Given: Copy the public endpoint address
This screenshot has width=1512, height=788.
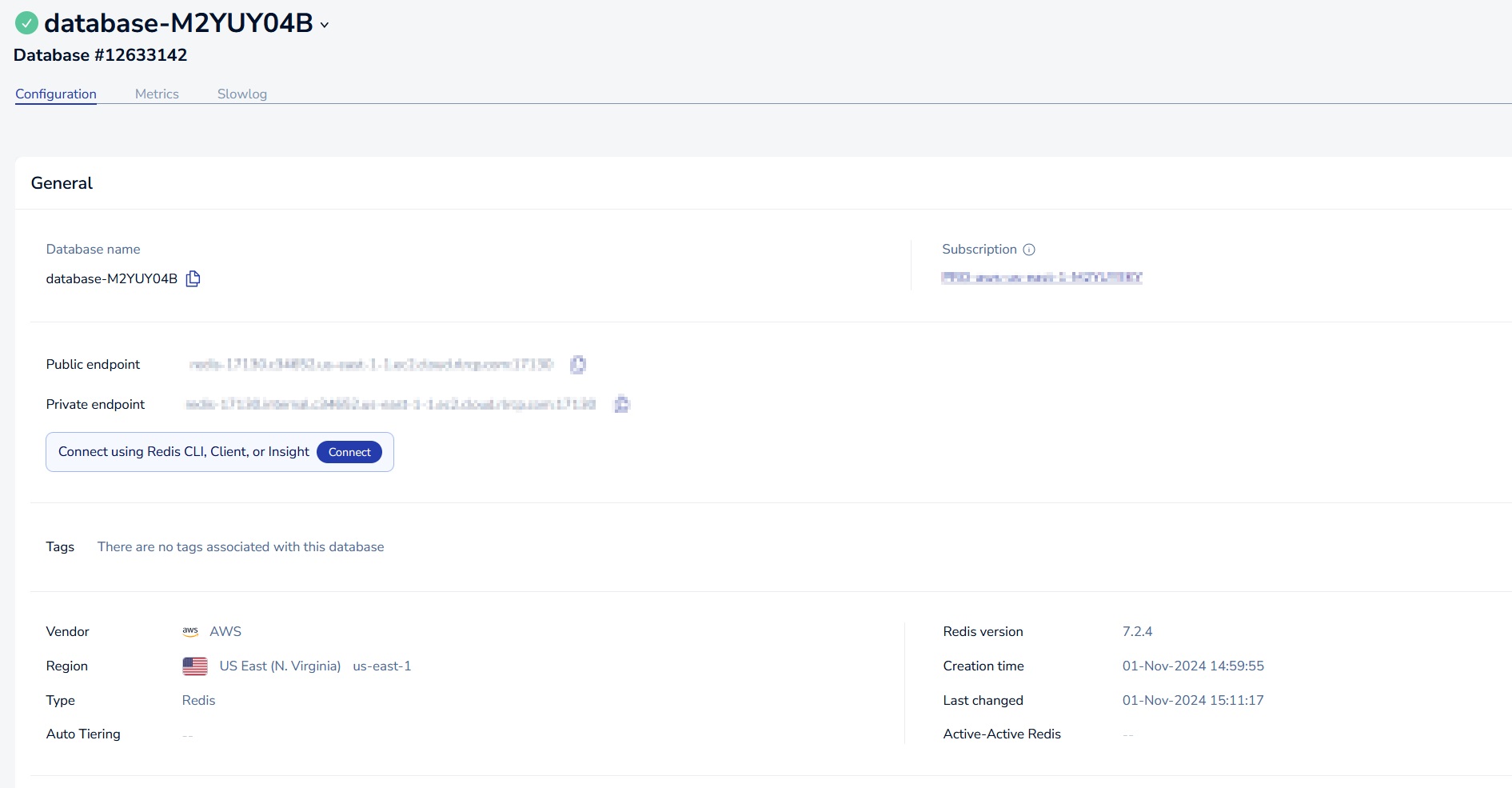Looking at the screenshot, I should 578,364.
